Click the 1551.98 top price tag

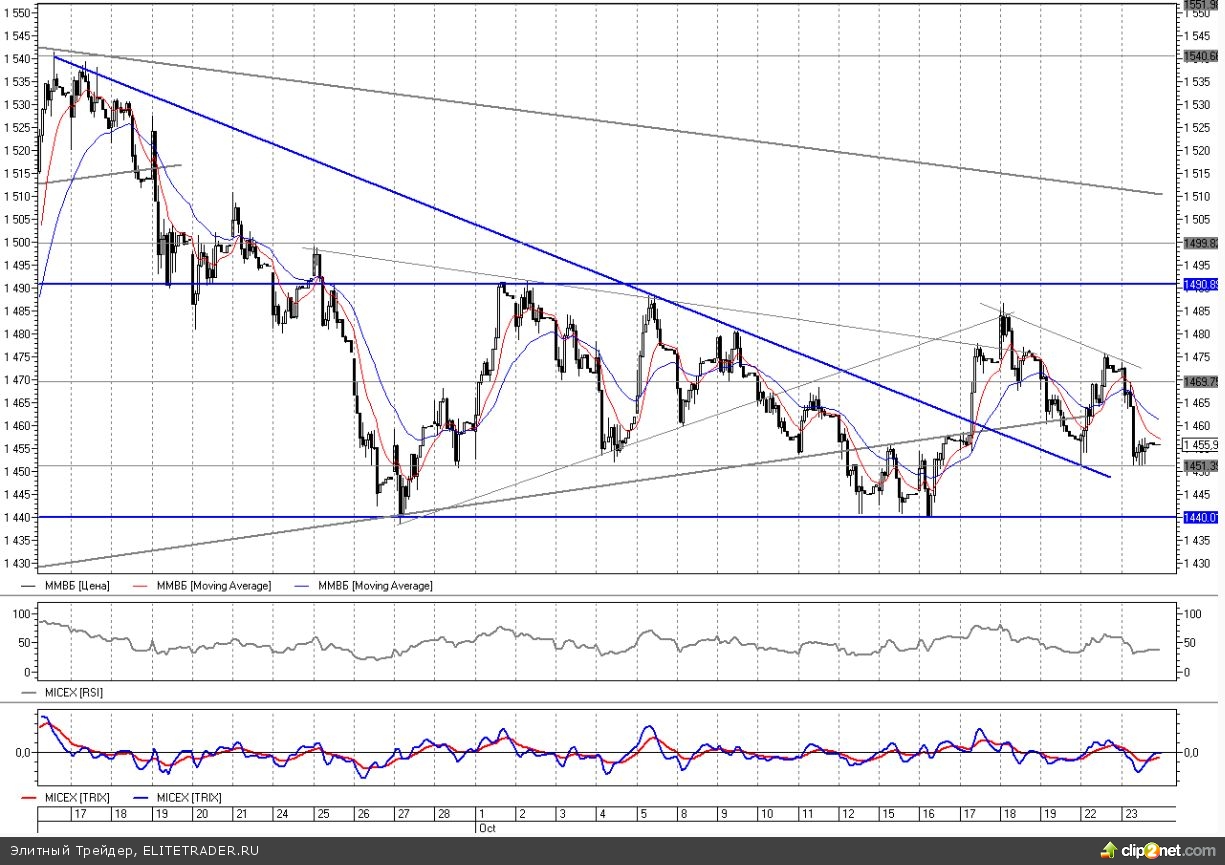tap(1200, 5)
